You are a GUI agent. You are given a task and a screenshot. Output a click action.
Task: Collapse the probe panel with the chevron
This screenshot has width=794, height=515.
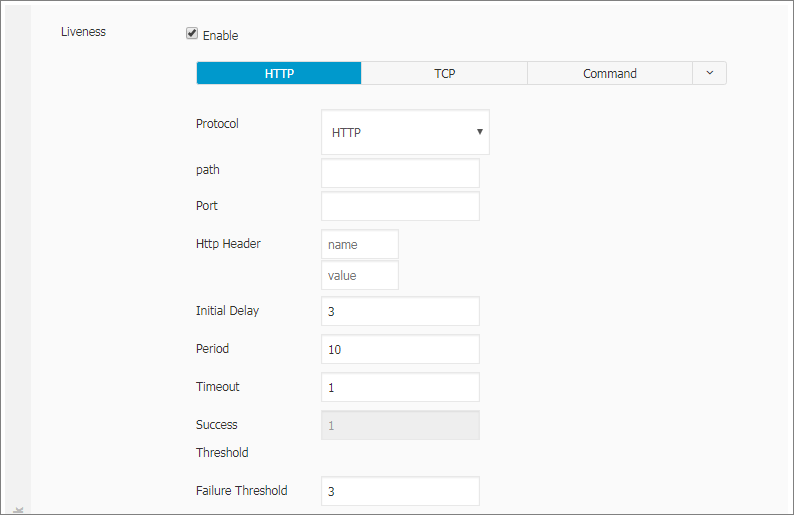[709, 73]
